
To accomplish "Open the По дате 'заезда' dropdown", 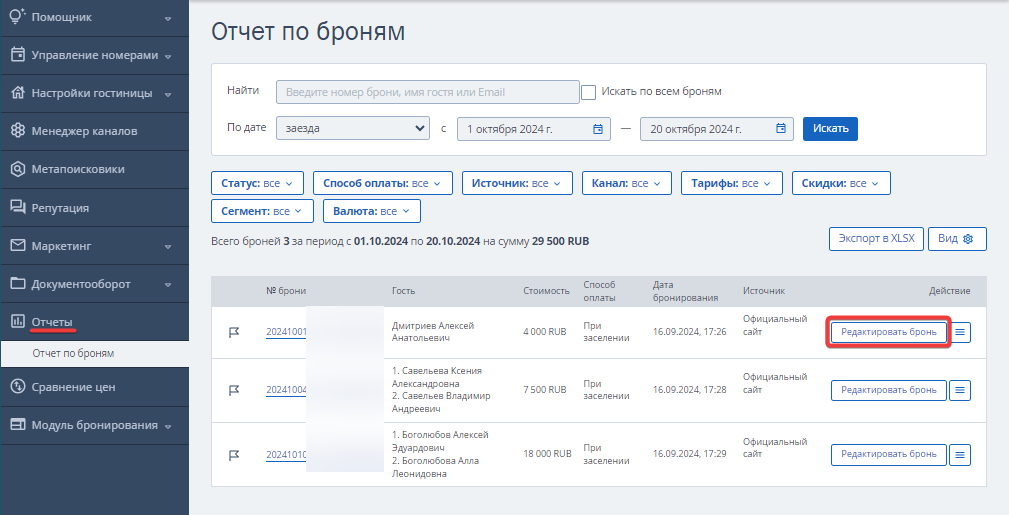I will pos(353,128).
